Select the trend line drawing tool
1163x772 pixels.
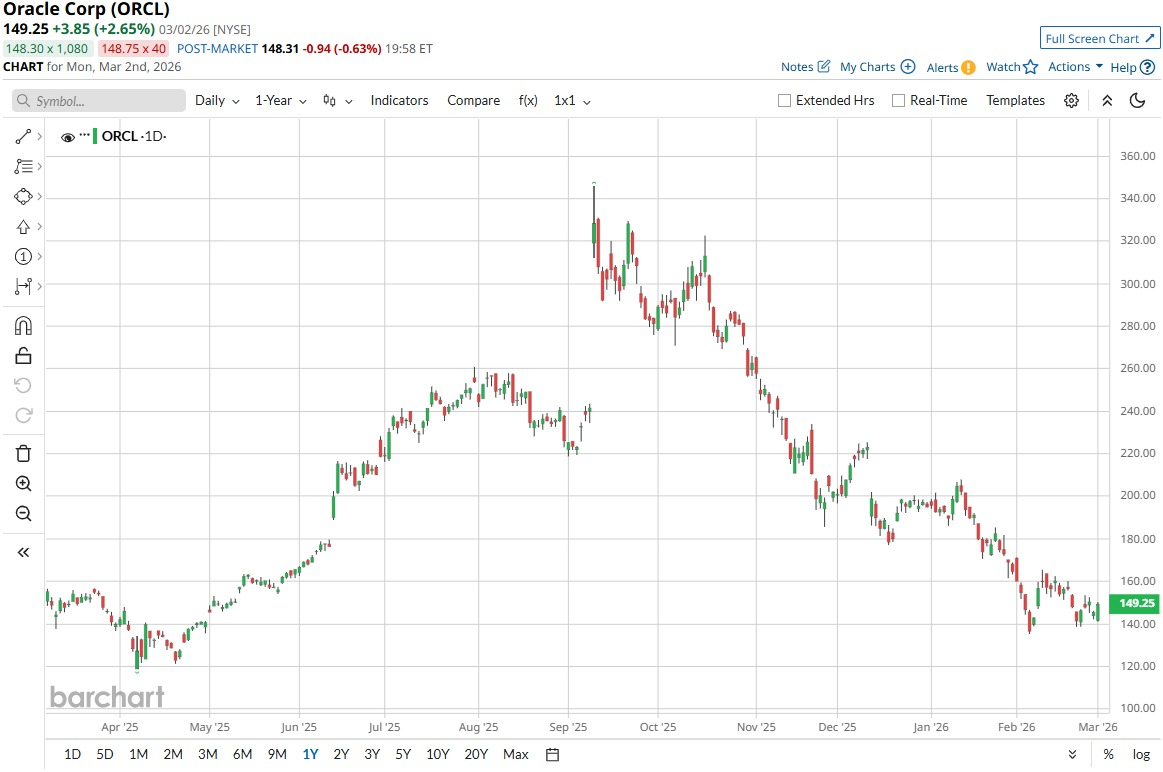(23, 136)
